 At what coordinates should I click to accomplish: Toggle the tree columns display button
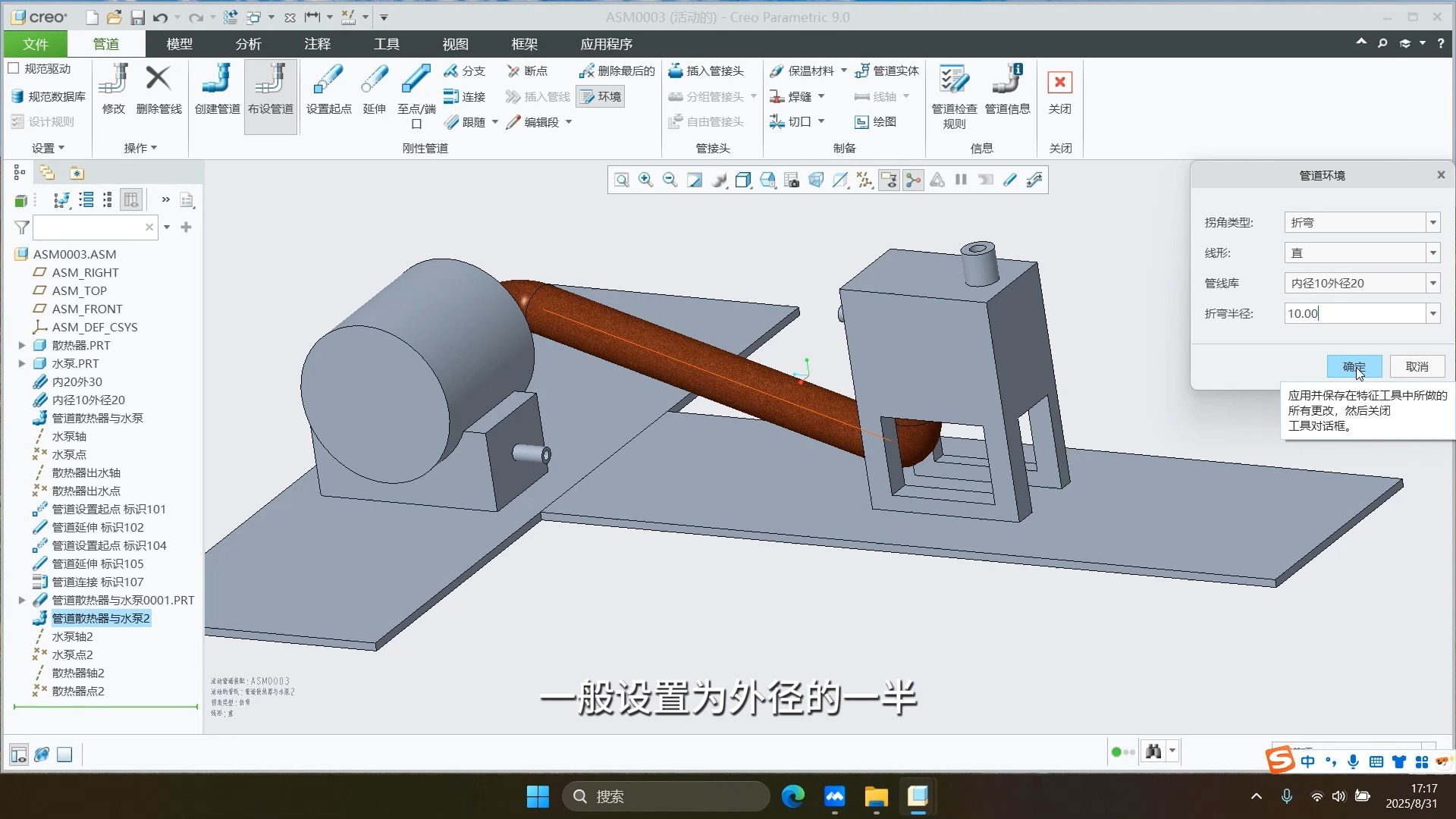[131, 199]
